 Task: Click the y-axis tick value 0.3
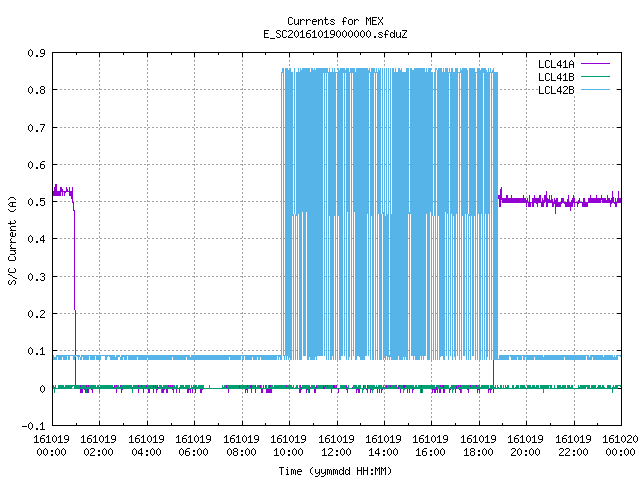36,277
